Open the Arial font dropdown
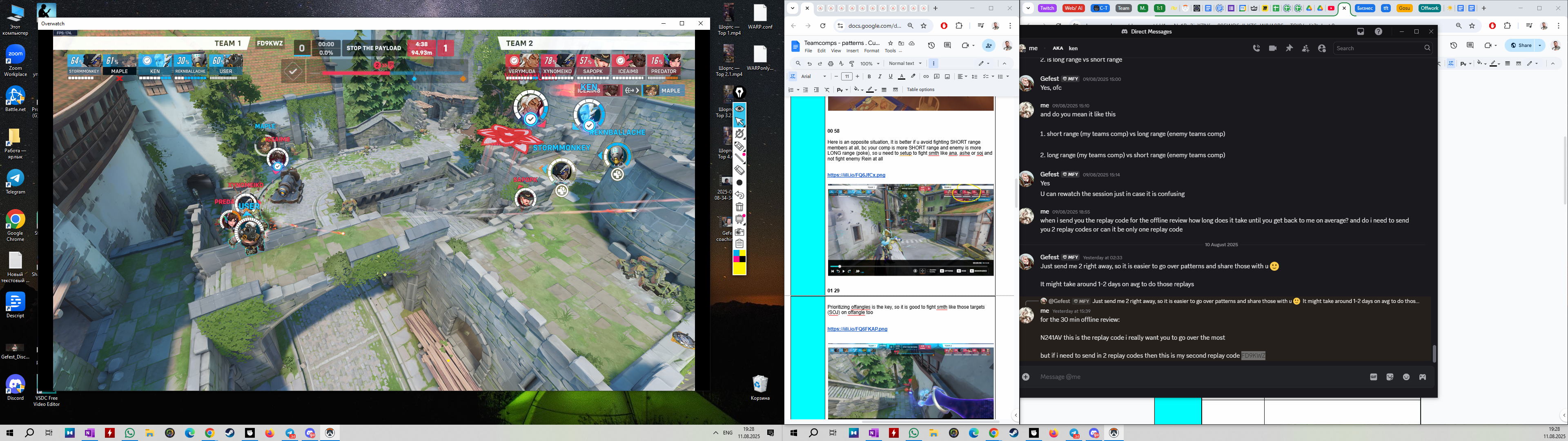This screenshot has height=441, width=1568. tap(814, 77)
